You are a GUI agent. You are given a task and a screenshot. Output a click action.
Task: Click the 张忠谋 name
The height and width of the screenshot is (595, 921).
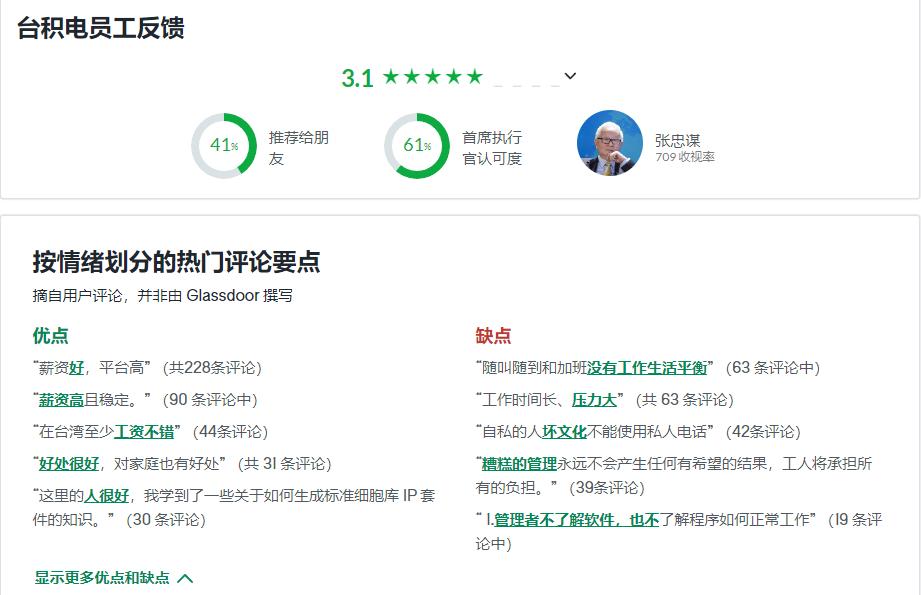pos(677,140)
